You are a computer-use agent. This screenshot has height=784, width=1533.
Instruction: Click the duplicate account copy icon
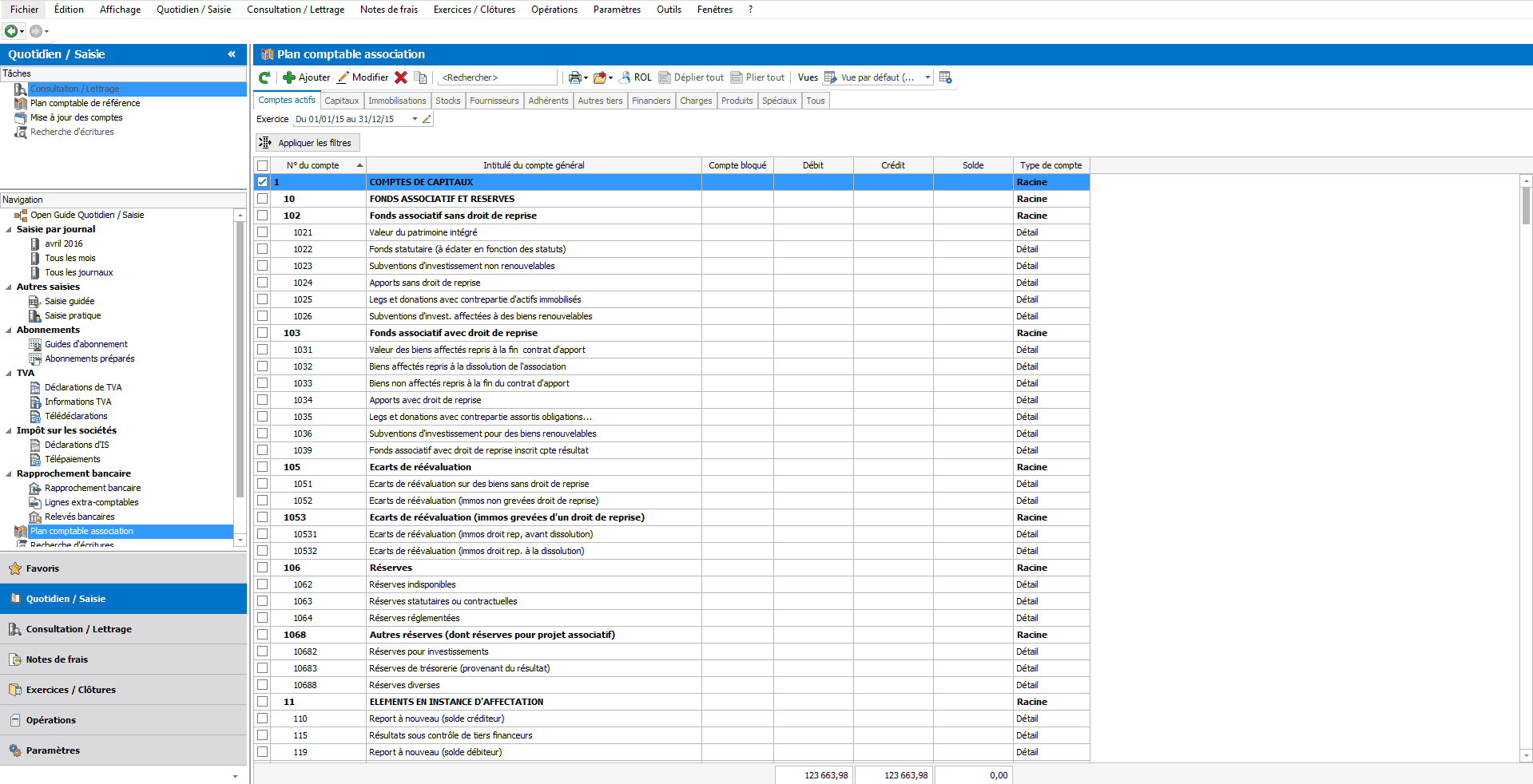tap(421, 77)
